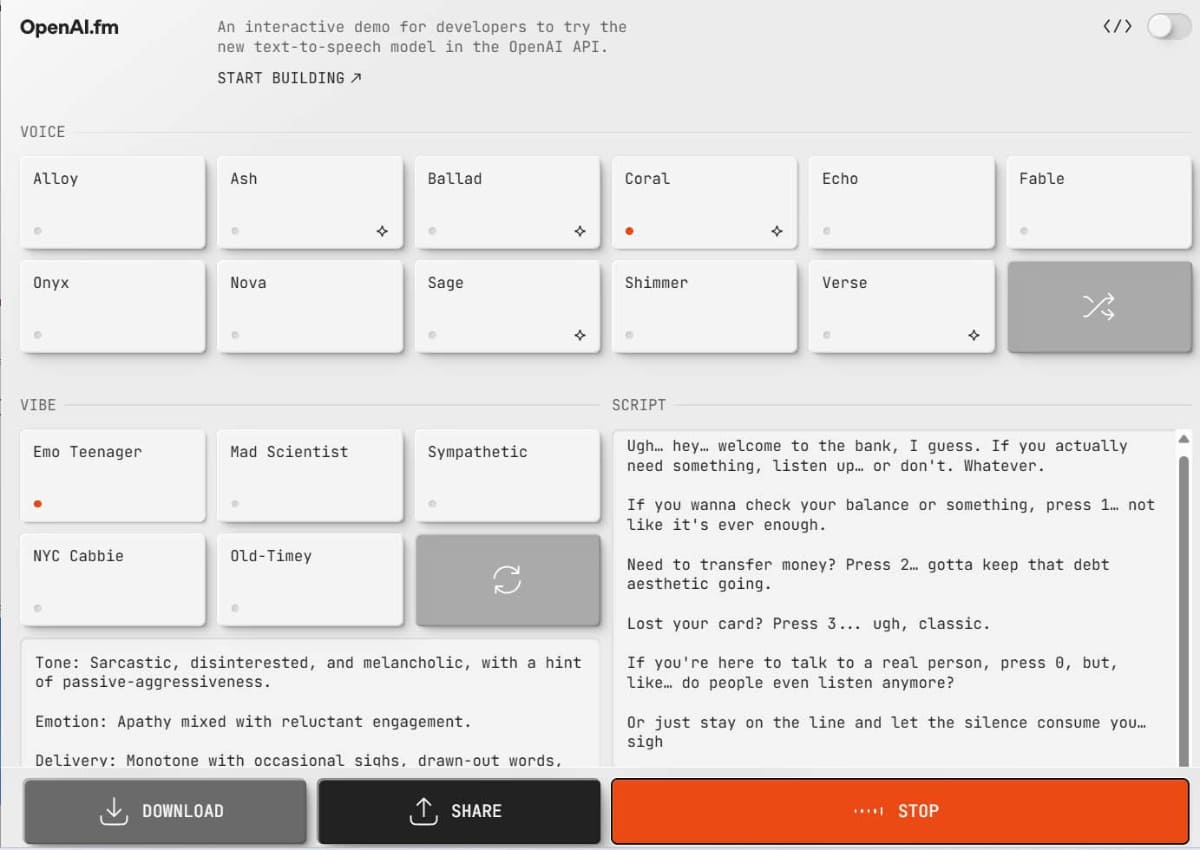Click the shuffle random voice button
The width and height of the screenshot is (1200, 850).
coord(1099,306)
